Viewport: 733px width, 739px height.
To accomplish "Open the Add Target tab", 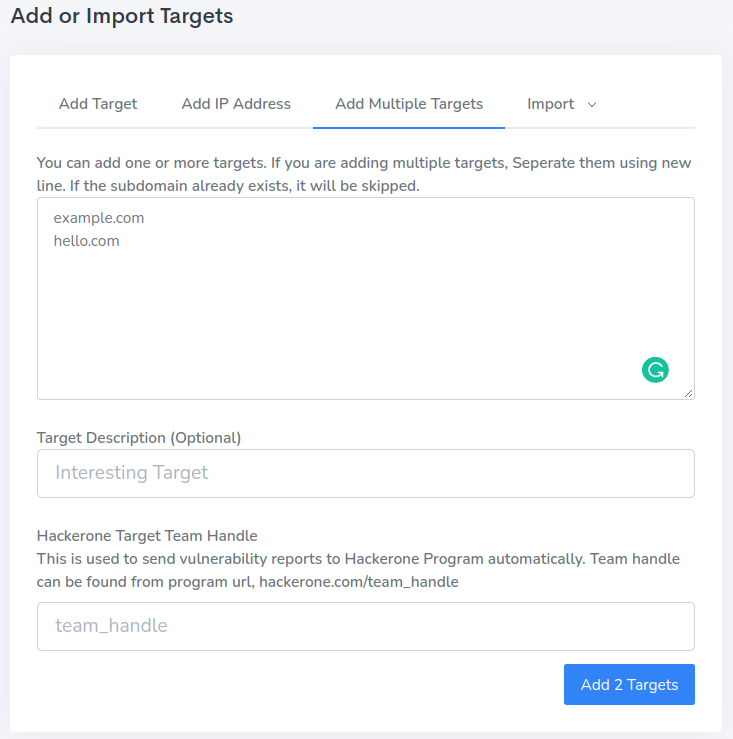I will [x=98, y=104].
